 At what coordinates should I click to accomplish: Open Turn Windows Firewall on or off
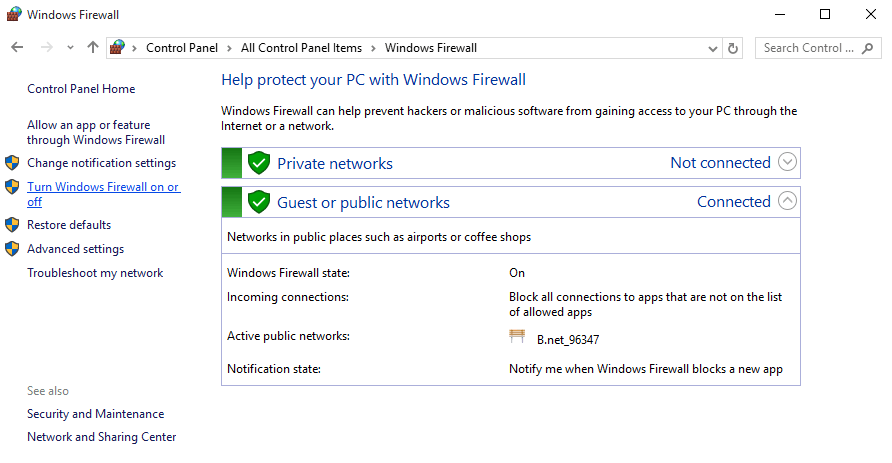[104, 194]
